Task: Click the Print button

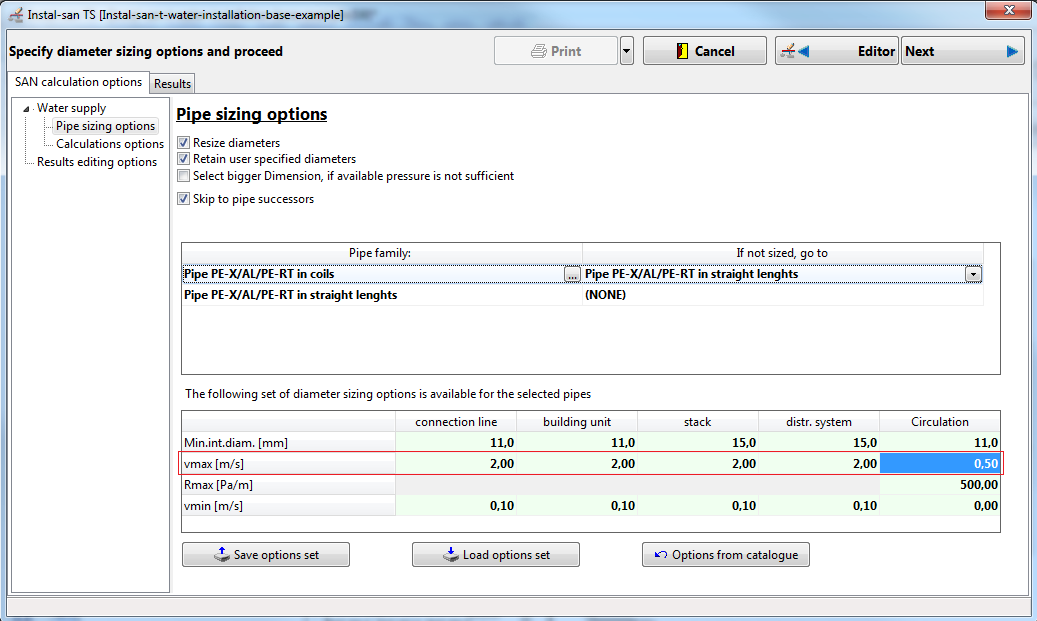Action: click(556, 51)
